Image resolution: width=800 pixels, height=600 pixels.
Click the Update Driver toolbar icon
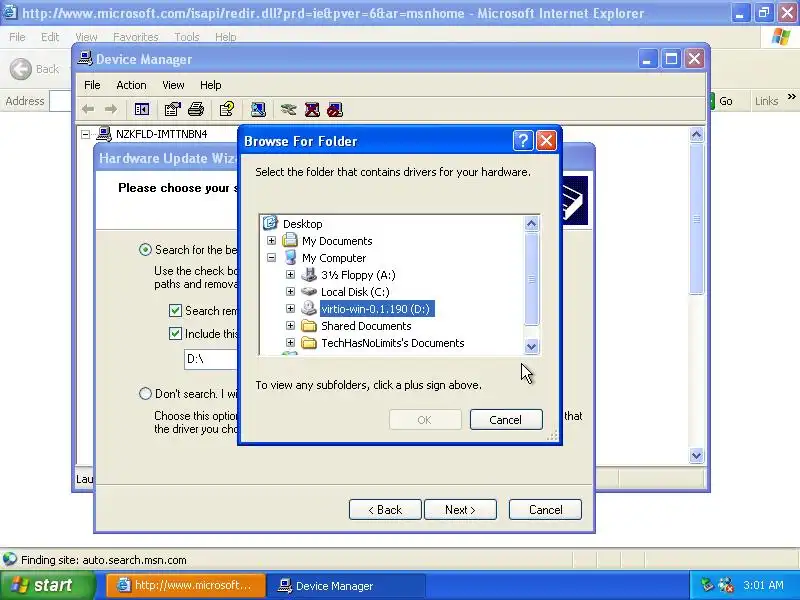tap(288, 109)
